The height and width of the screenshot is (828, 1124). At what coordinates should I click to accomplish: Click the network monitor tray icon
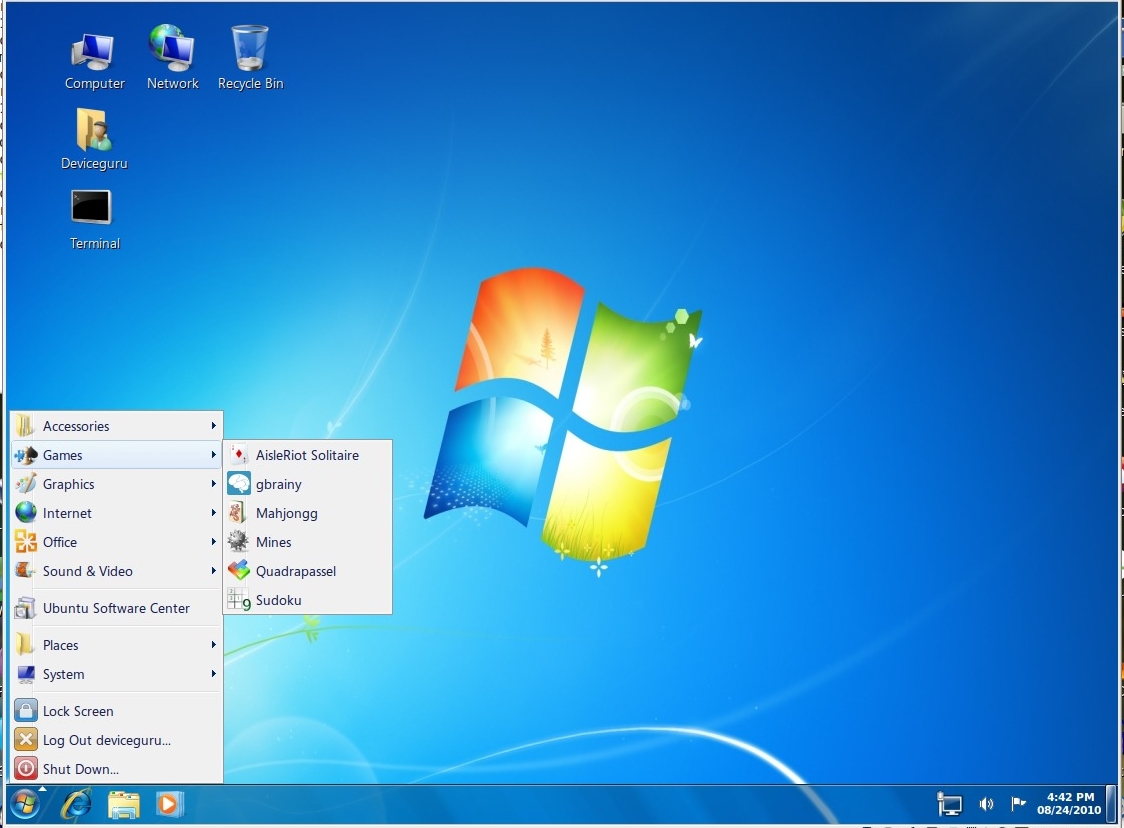click(949, 804)
